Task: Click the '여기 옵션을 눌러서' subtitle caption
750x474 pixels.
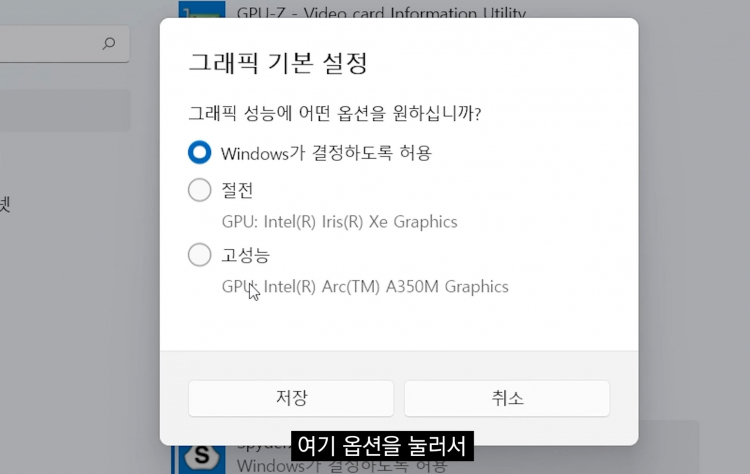Action: [382, 444]
